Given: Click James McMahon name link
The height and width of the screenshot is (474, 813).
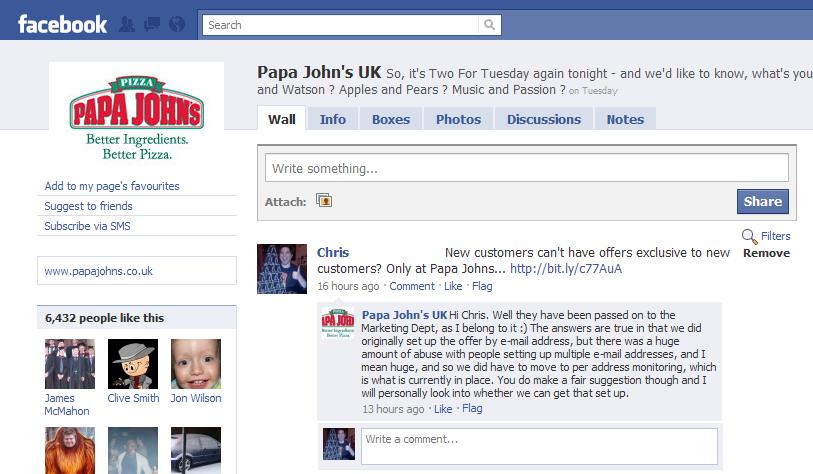Looking at the screenshot, I should click(66, 405).
